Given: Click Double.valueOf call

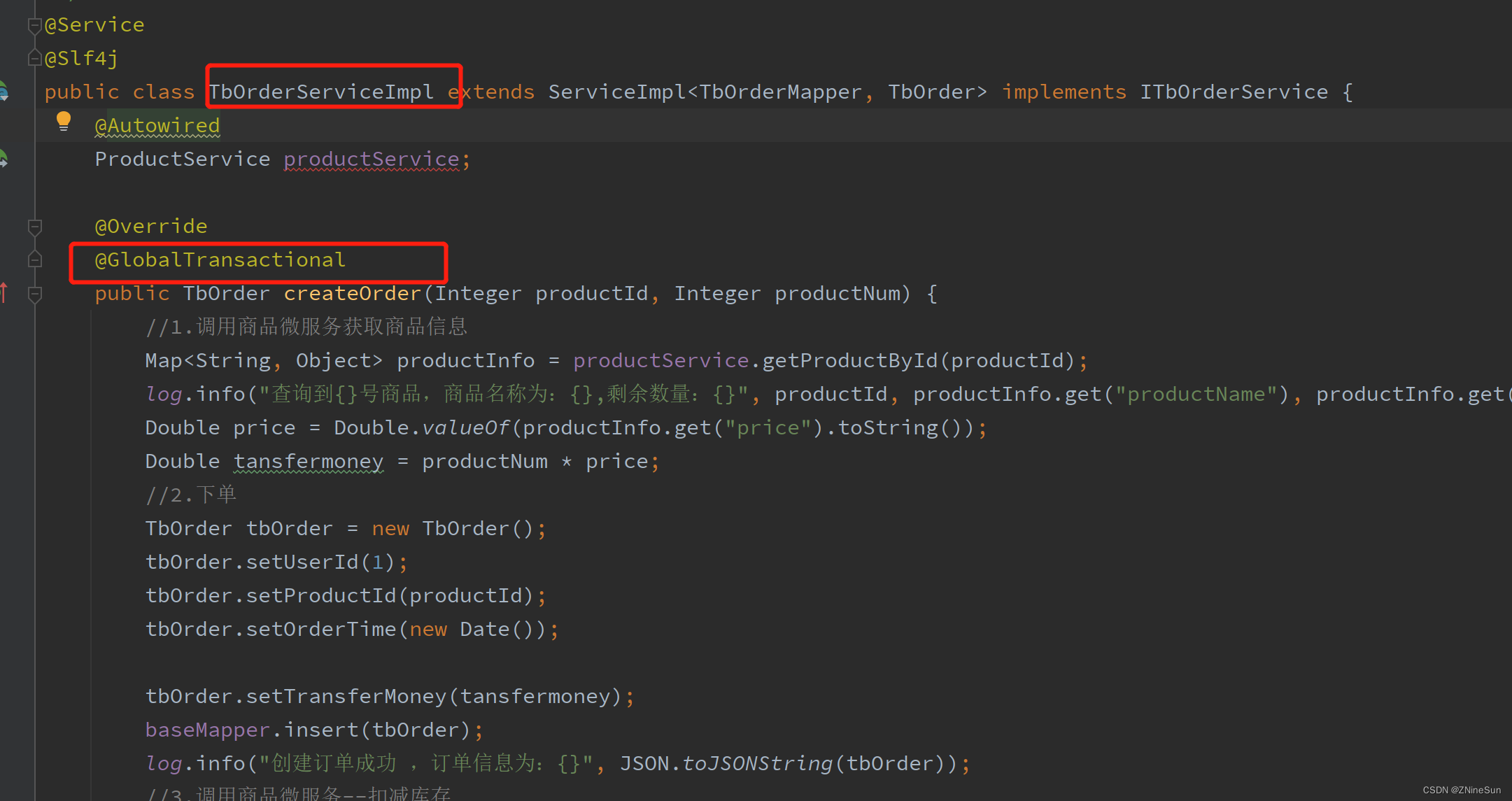Looking at the screenshot, I should 422,427.
